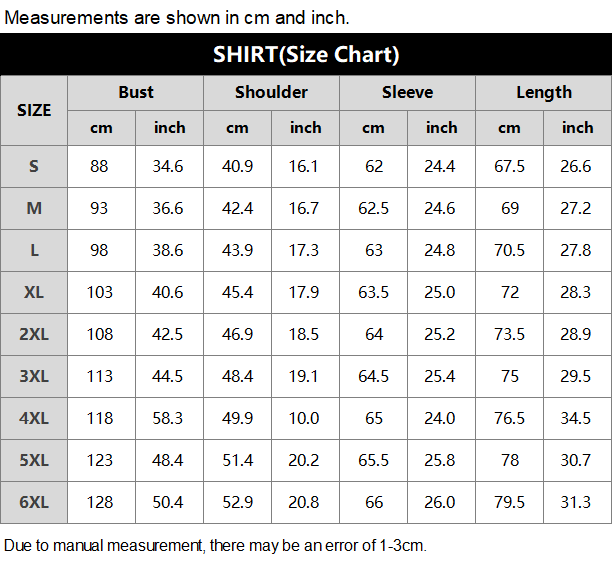Click the manual measurement error note
Image resolution: width=613 pixels, height=567 pixels.
tap(215, 545)
